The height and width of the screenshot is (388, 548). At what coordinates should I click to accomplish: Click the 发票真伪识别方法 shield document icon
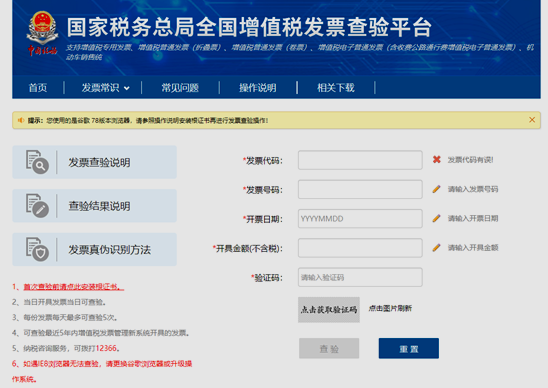pyautogui.click(x=37, y=249)
